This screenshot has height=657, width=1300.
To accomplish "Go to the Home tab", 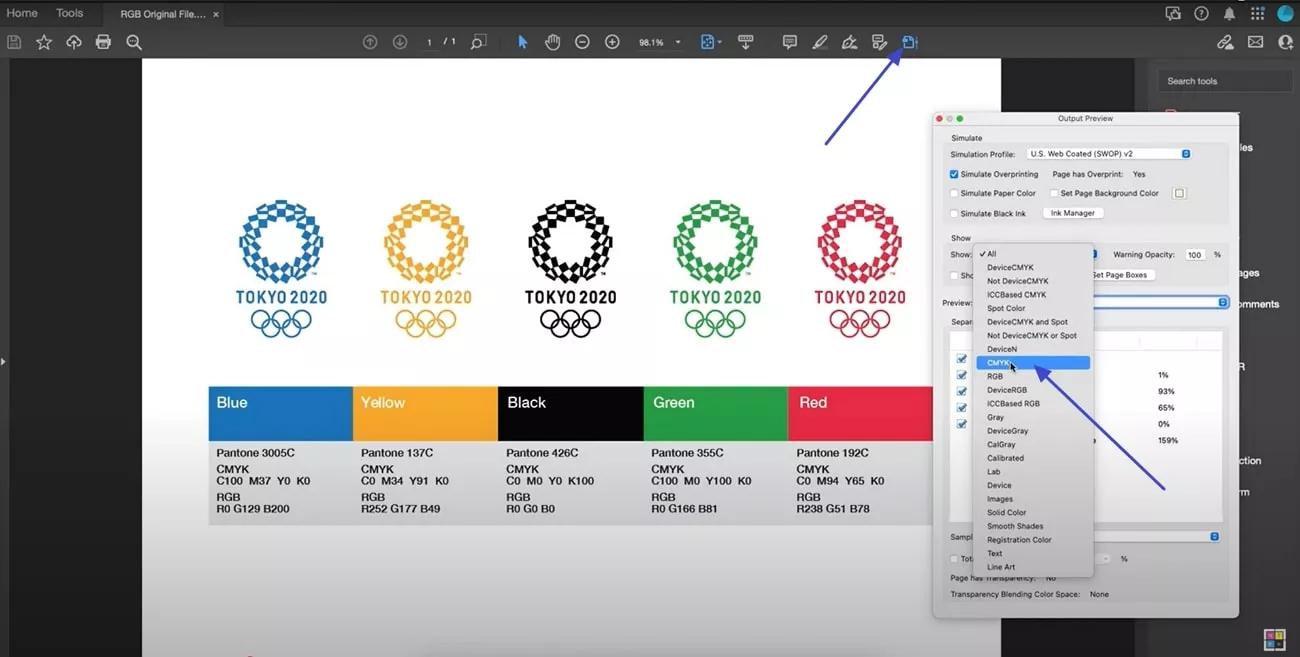I will (22, 13).
